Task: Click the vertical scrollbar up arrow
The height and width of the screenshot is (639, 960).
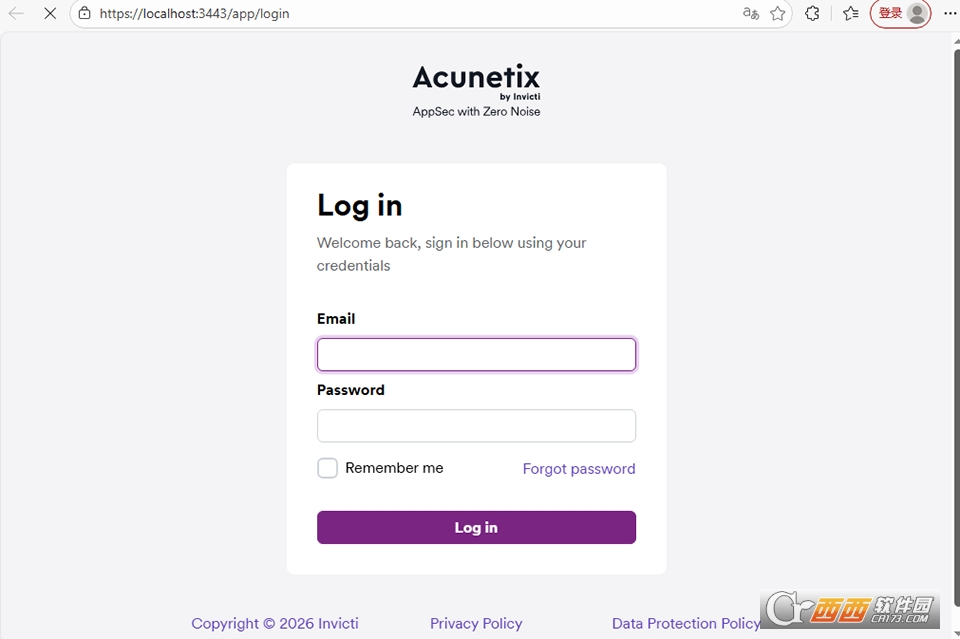Action: (x=956, y=41)
